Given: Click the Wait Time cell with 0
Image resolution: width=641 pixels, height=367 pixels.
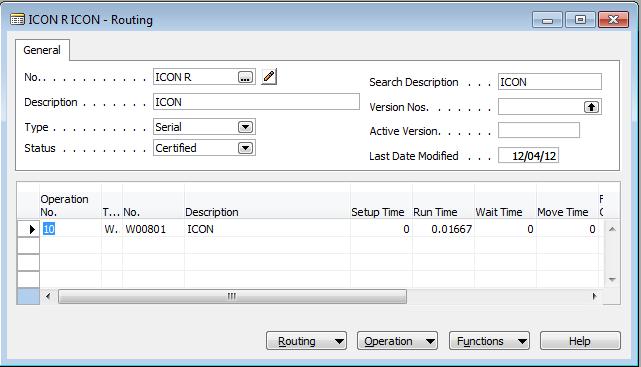Looking at the screenshot, I should point(505,229).
